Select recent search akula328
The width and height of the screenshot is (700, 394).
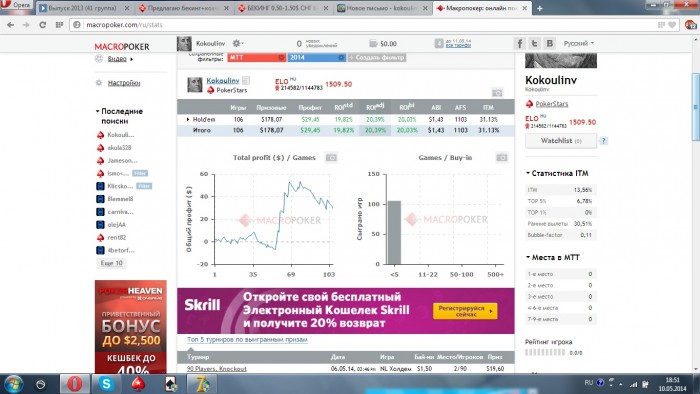click(x=119, y=148)
